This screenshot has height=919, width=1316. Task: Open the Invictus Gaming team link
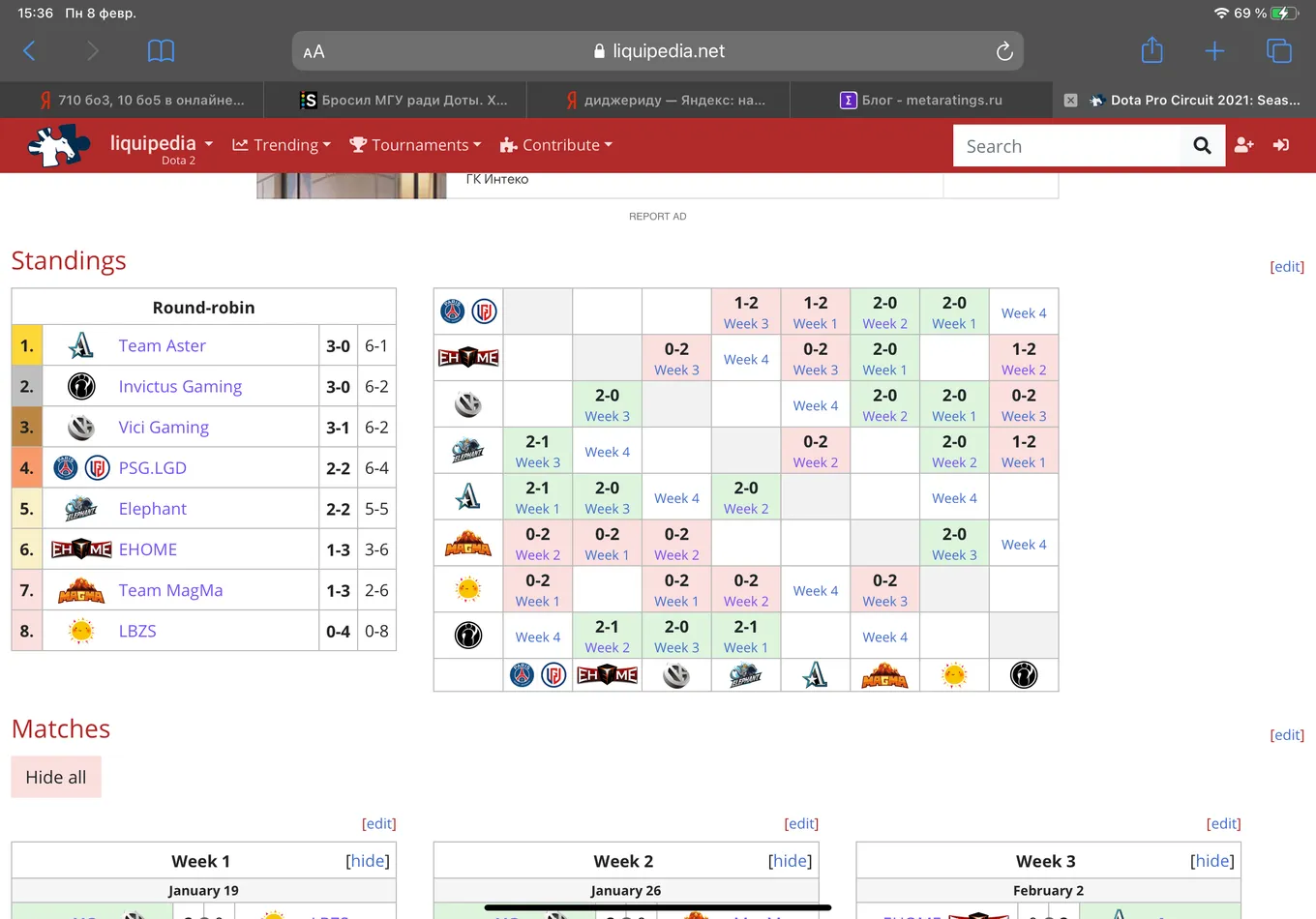point(180,386)
